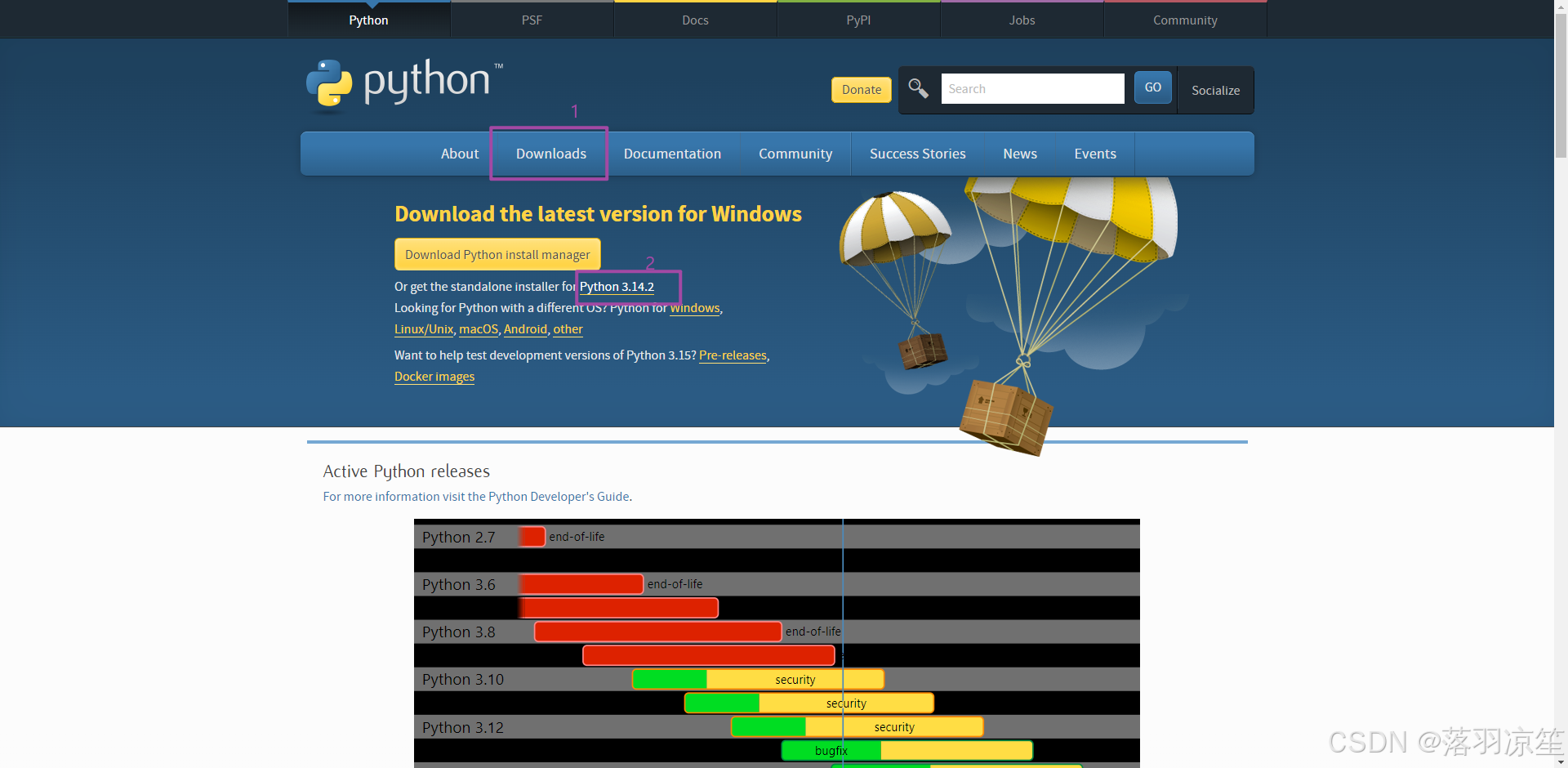Open the Python 3.14.2 installer link
1568x768 pixels.
click(x=616, y=287)
